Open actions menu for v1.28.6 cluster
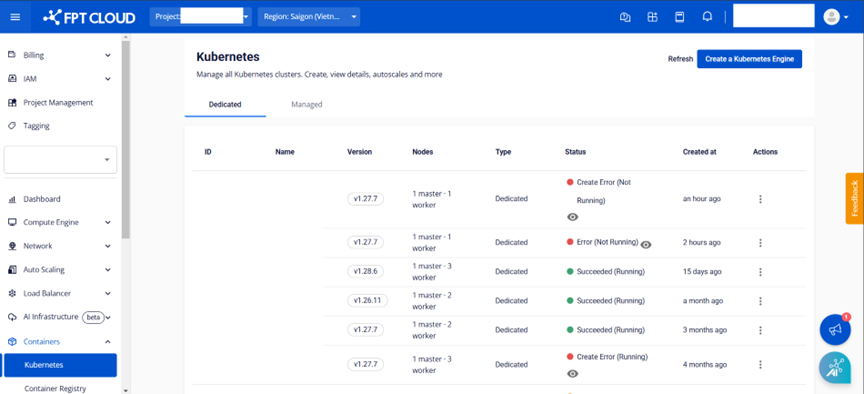This screenshot has width=864, height=394. coord(760,272)
